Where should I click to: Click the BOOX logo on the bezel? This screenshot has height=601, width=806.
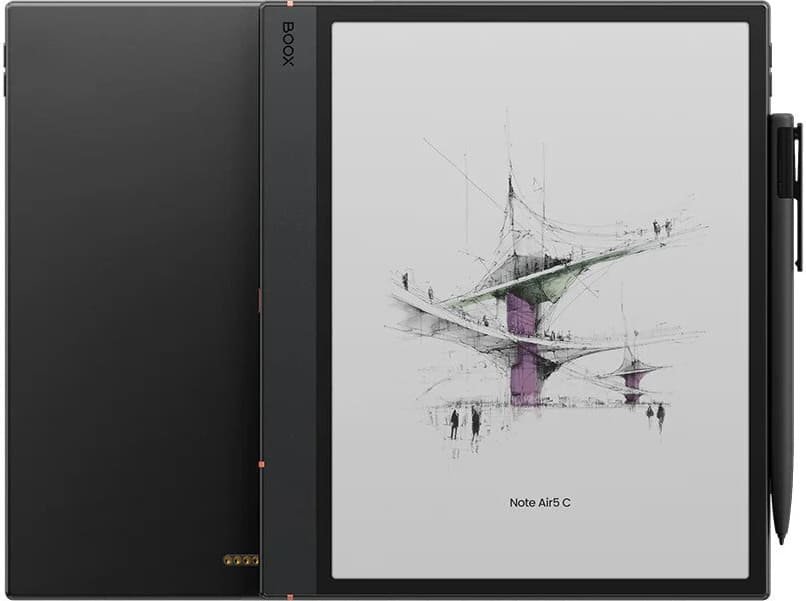tap(288, 44)
